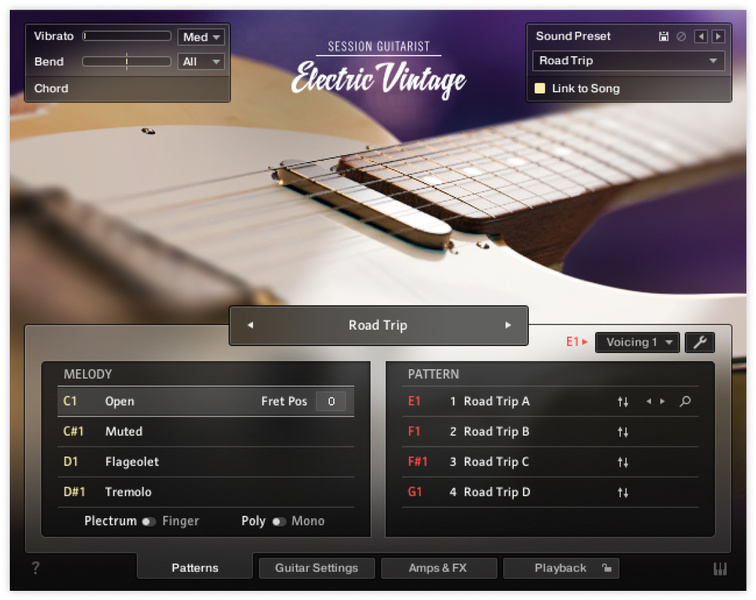
Task: Select the C1 Open melody row
Action: click(206, 401)
